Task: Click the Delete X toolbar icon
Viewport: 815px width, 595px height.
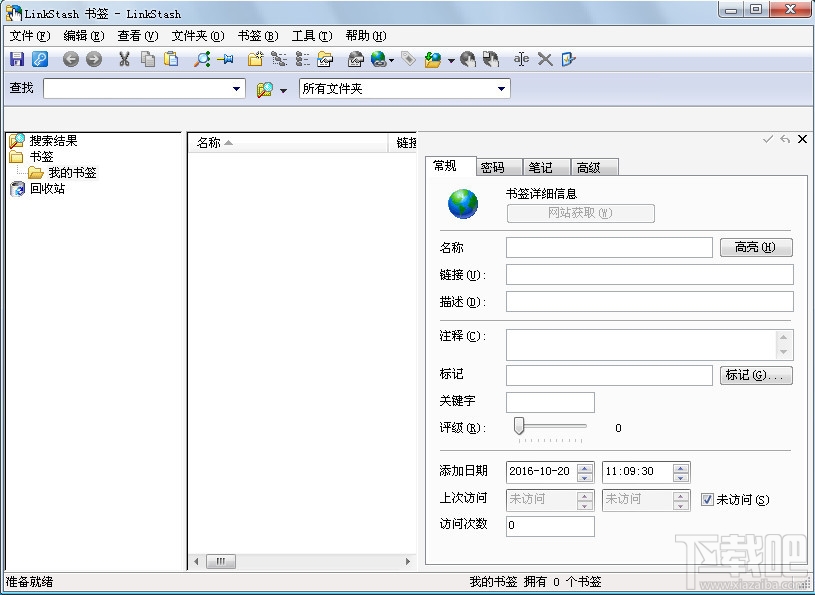Action: 545,59
